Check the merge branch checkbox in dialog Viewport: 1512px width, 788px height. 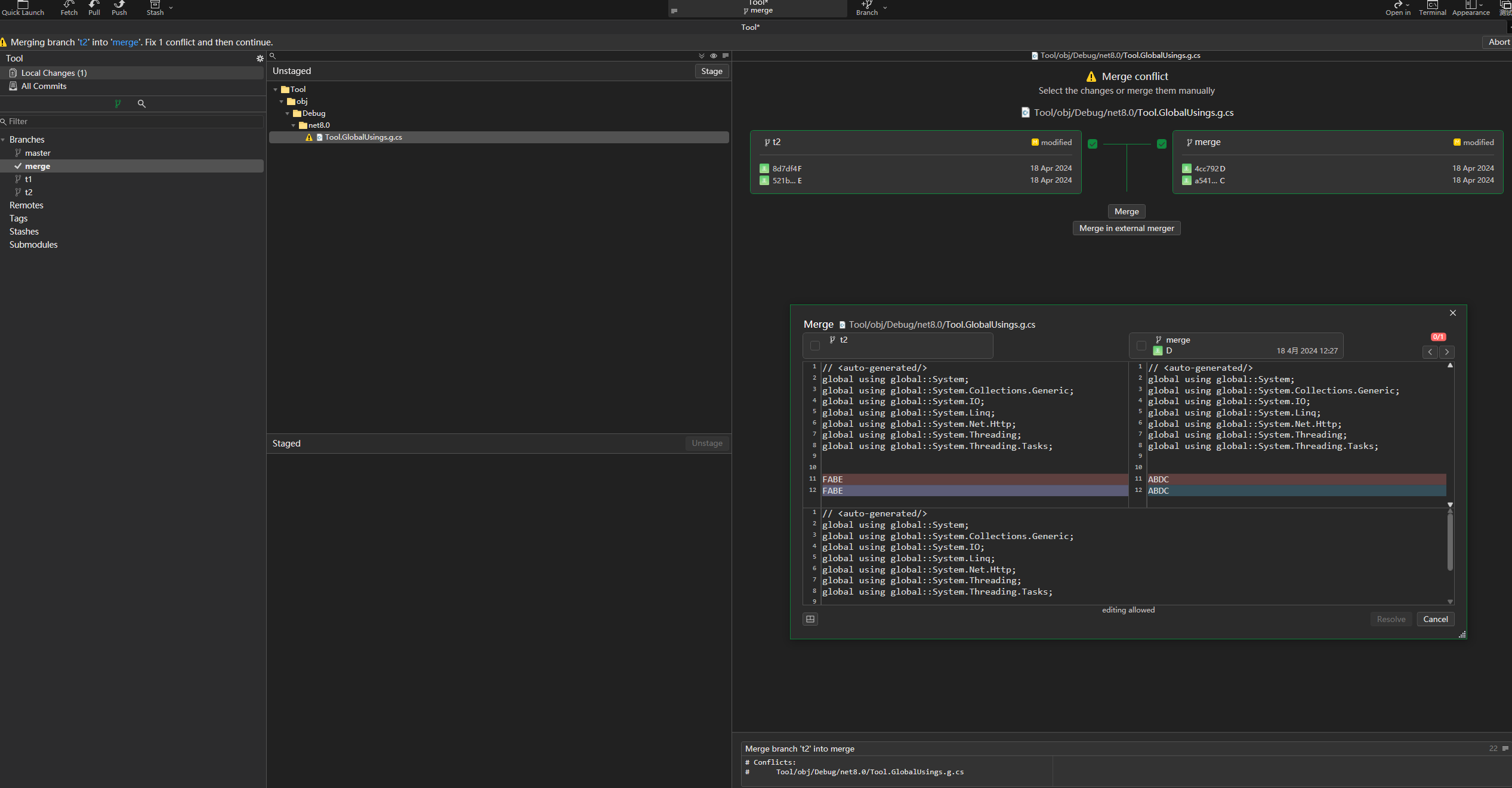tap(1141, 346)
